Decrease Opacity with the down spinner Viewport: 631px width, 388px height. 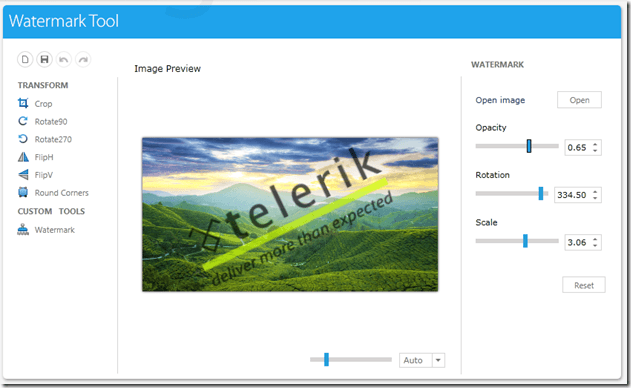pyautogui.click(x=595, y=151)
